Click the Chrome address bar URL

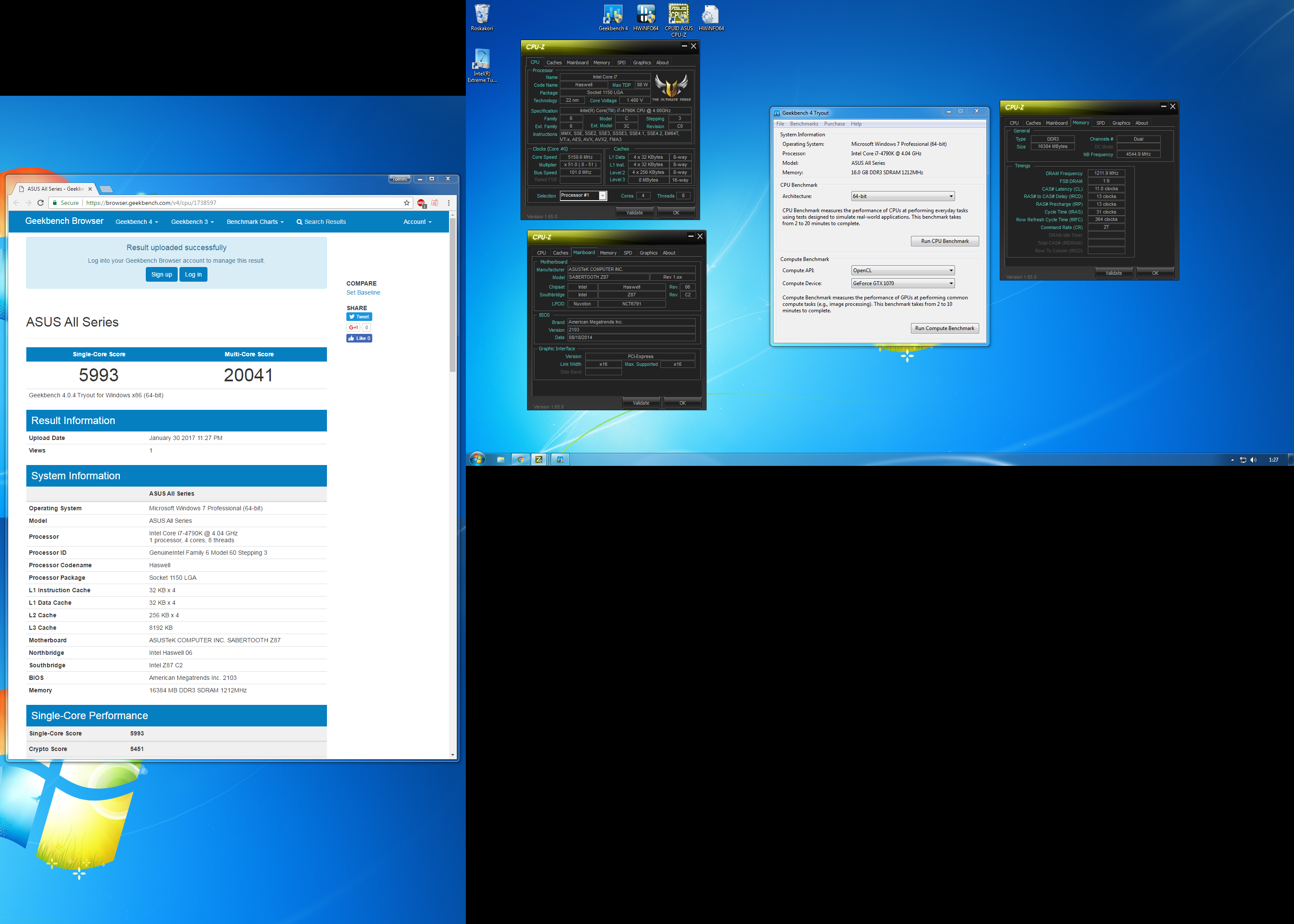click(151, 203)
